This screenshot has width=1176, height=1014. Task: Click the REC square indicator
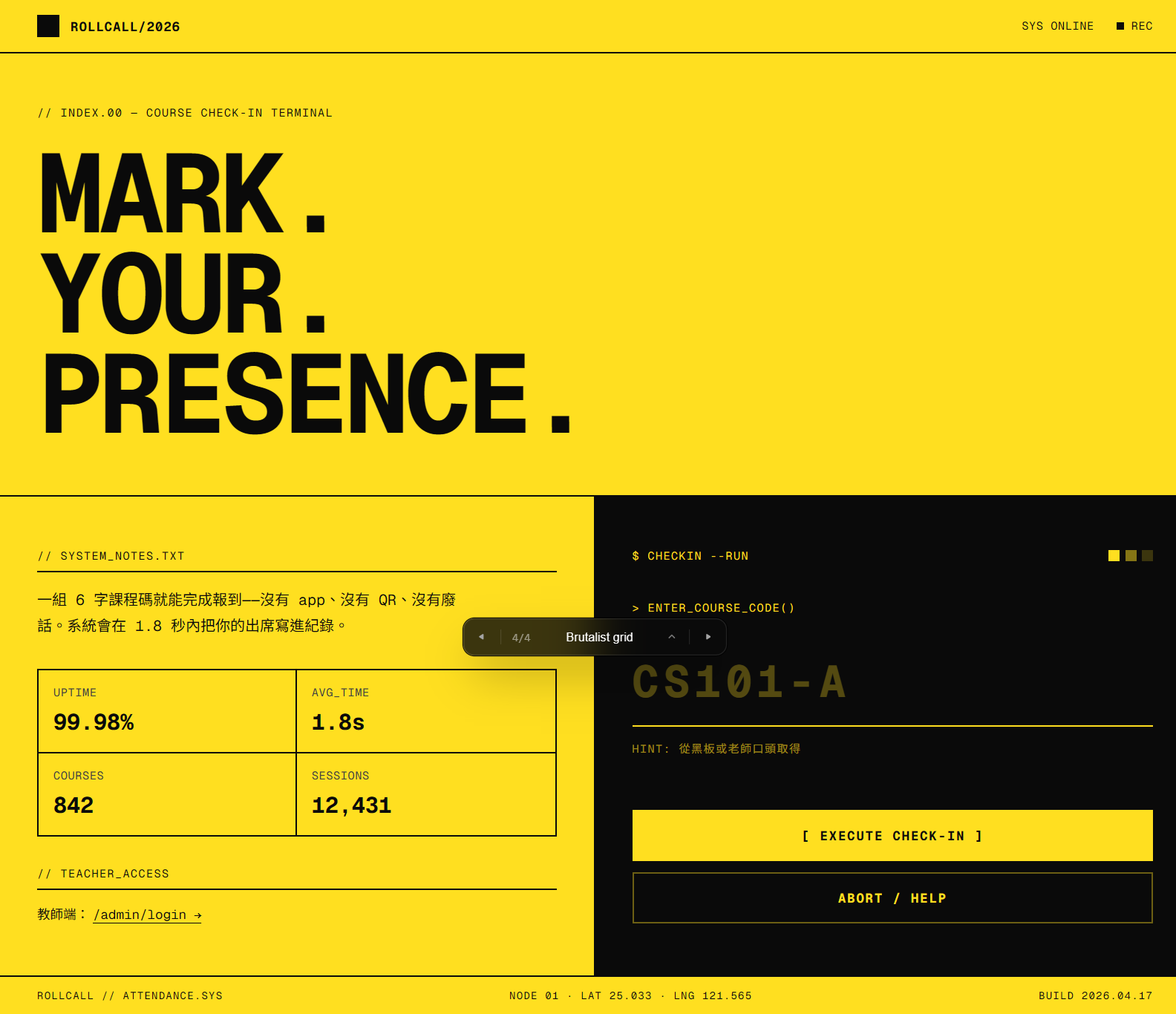tap(1120, 26)
